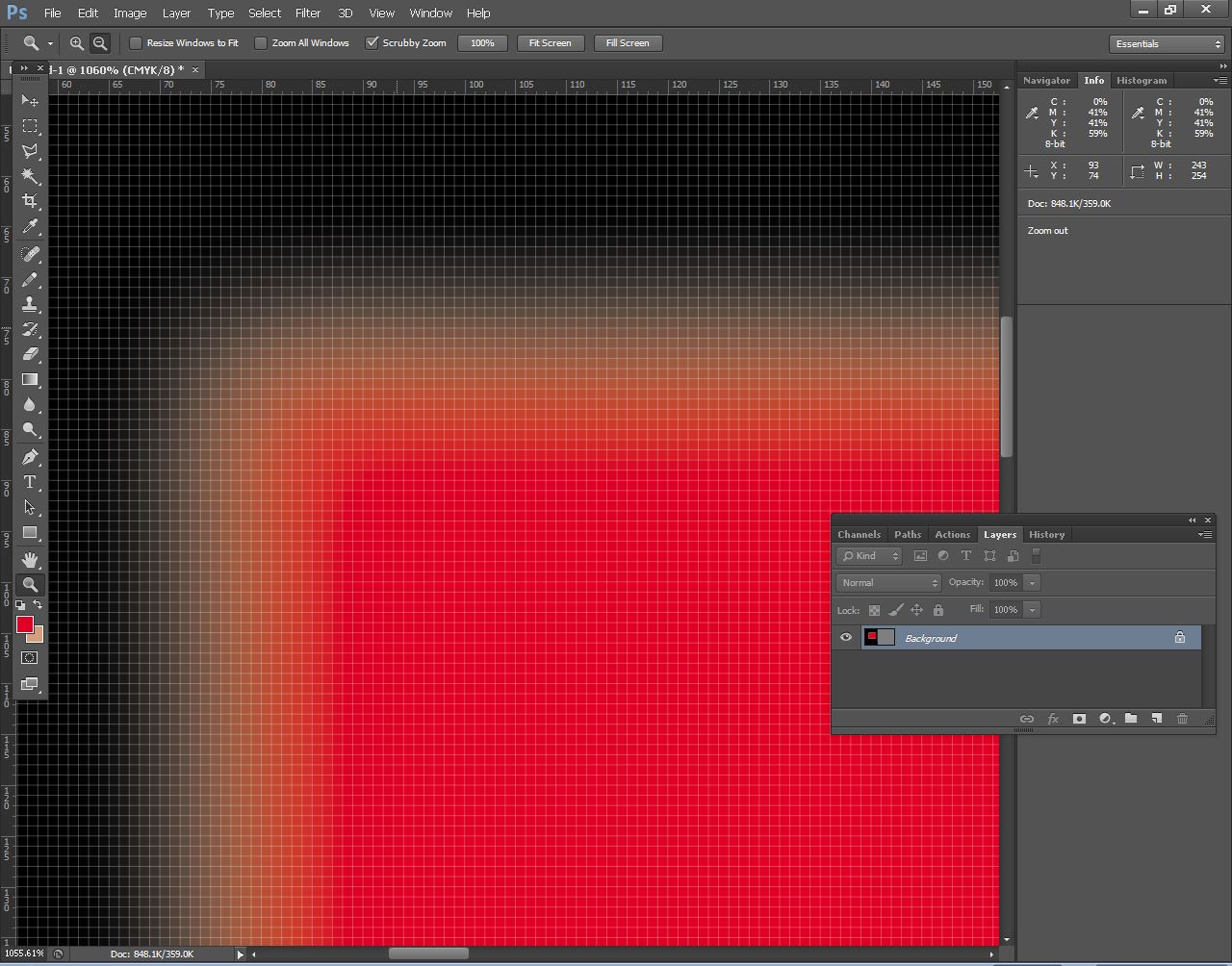Viewport: 1232px width, 966px height.
Task: Hide the Background layer with eye icon
Action: point(846,637)
